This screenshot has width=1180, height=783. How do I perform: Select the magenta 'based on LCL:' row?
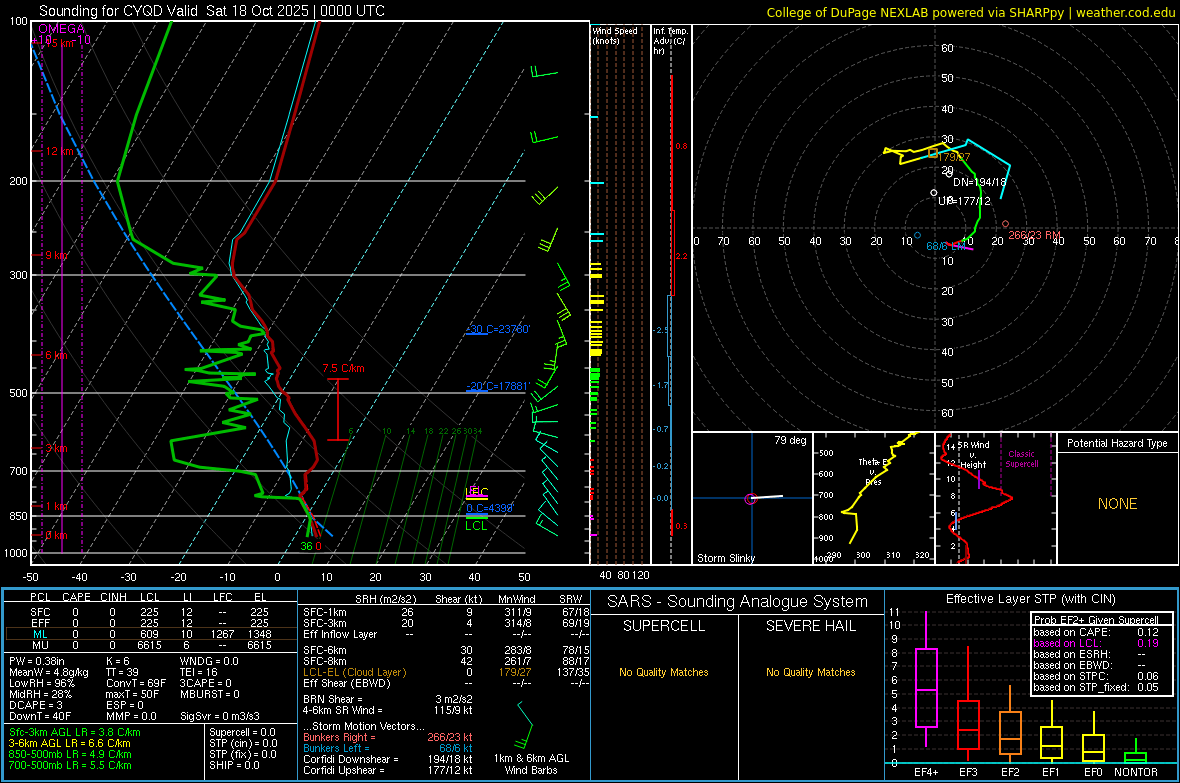1096,643
